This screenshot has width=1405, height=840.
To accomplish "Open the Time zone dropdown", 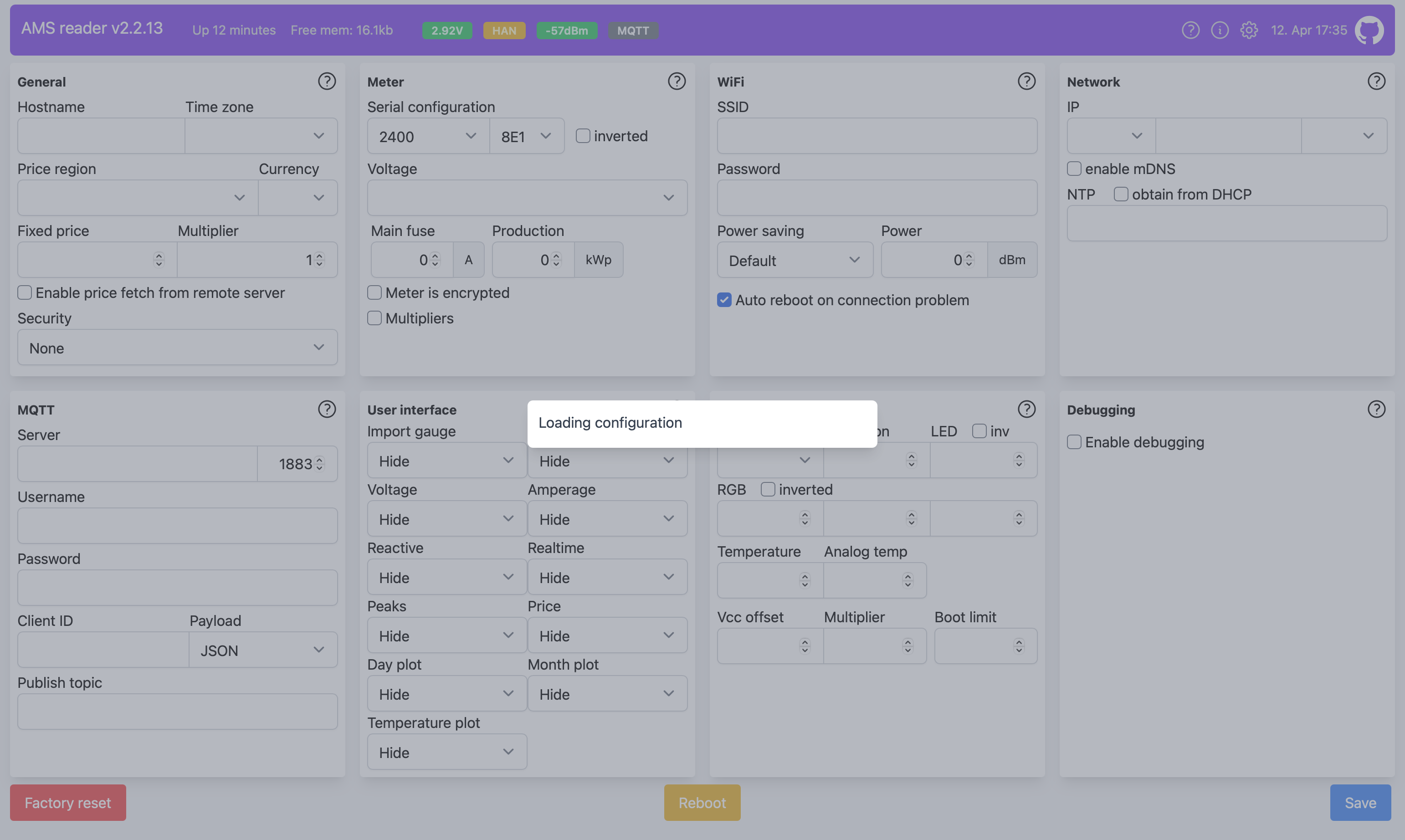I will tap(261, 135).
